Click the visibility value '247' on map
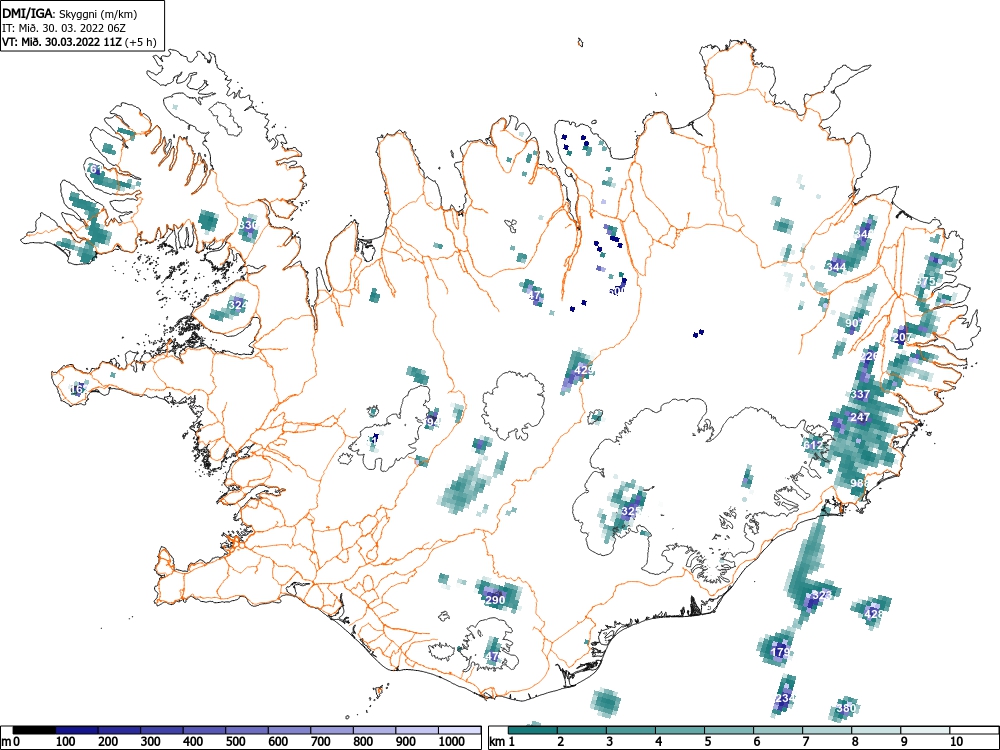 (x=860, y=418)
